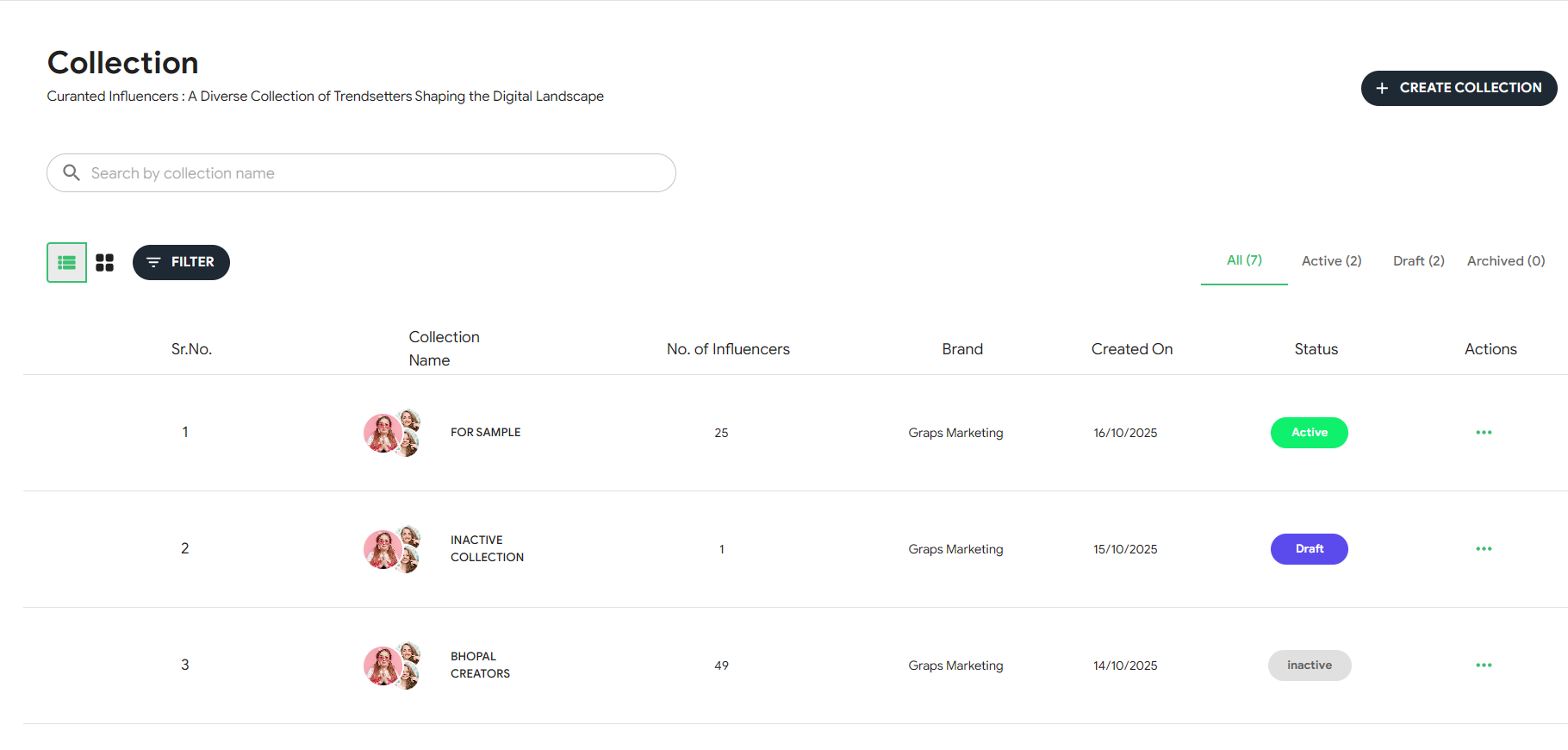Open actions menu for INACTIVE COLLECTION row
The height and width of the screenshot is (750, 1568).
click(x=1483, y=549)
